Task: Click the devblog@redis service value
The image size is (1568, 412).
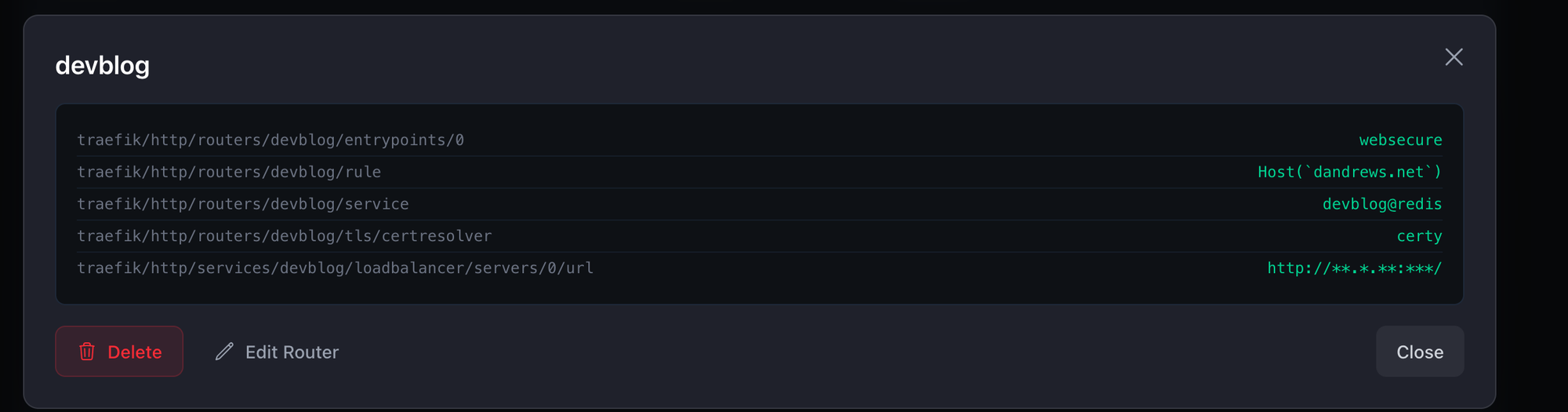Action: tap(1381, 205)
